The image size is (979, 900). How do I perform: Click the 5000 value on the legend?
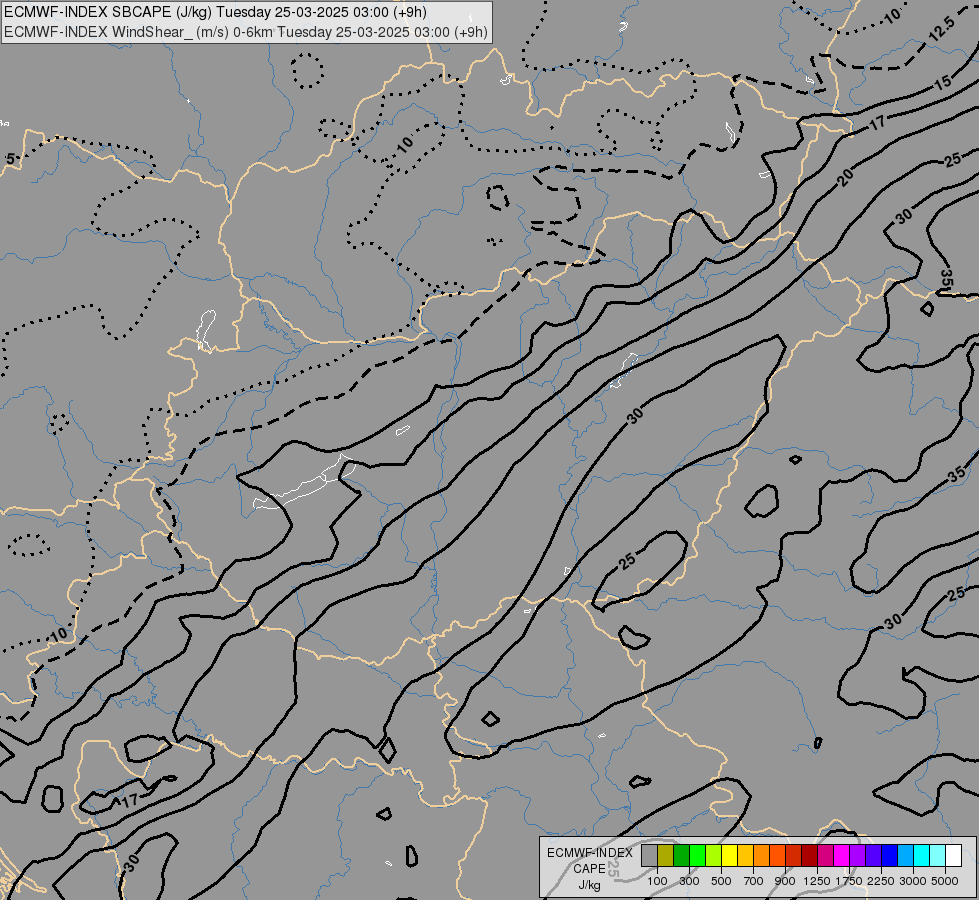click(x=945, y=881)
